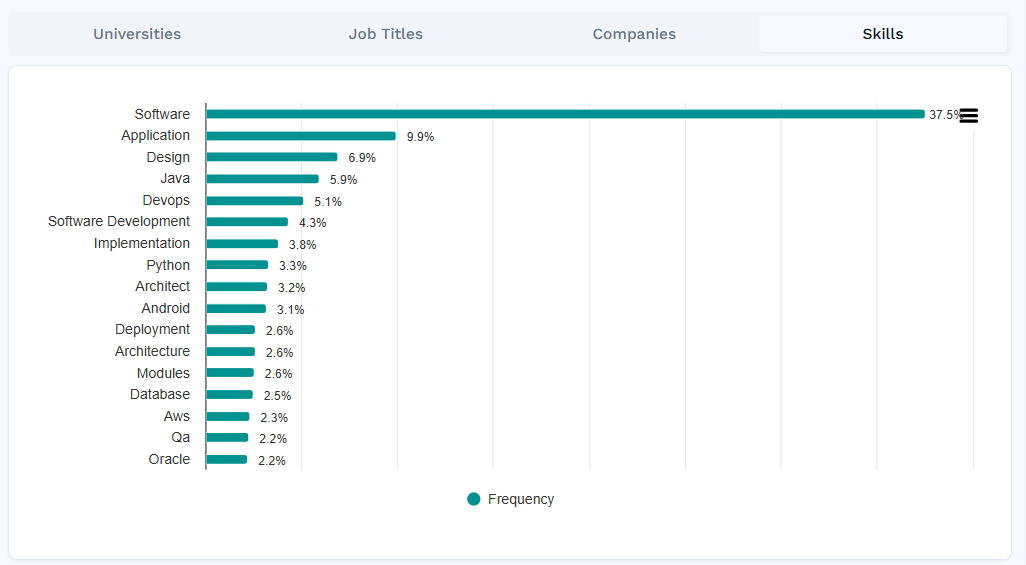The width and height of the screenshot is (1026, 565).
Task: Click the Software bar in chart
Action: 565,114
